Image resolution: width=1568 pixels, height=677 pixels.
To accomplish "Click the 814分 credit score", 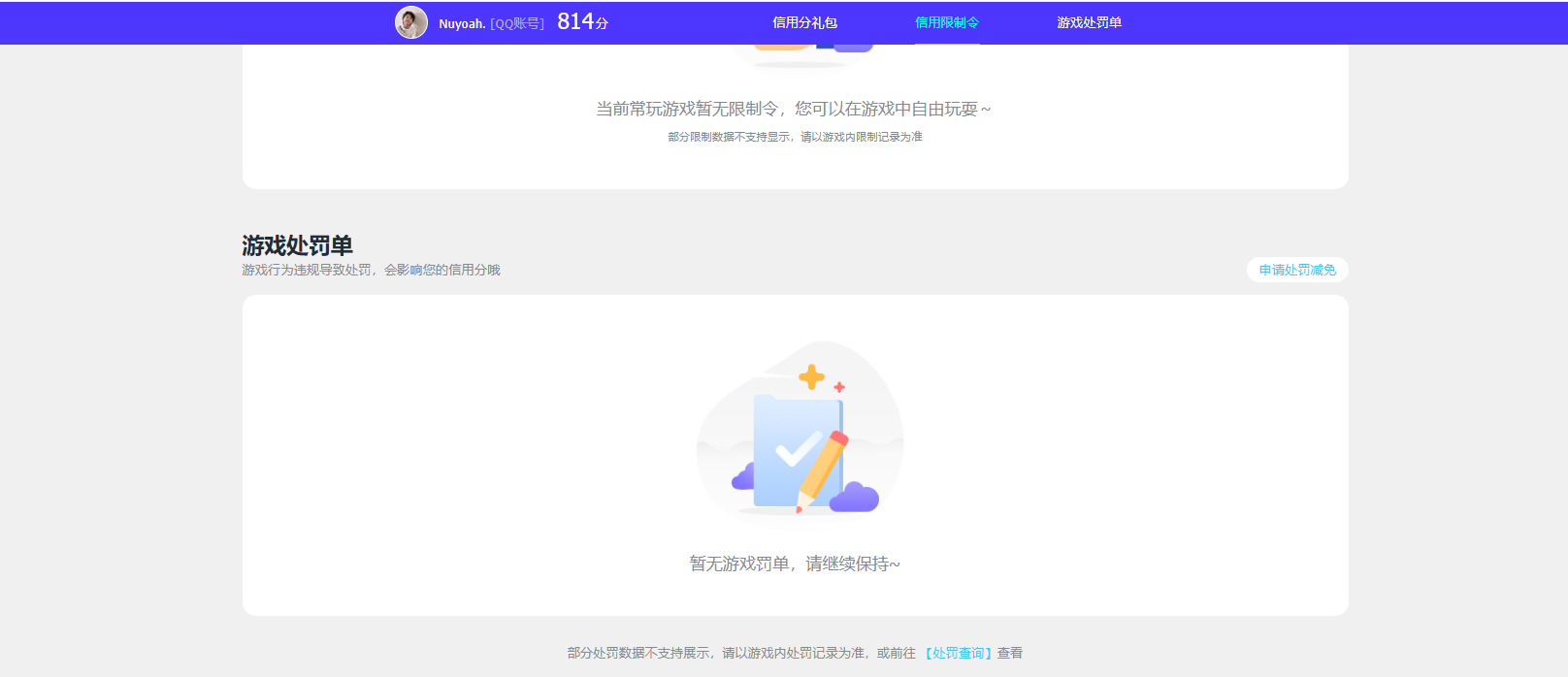I will [x=582, y=21].
